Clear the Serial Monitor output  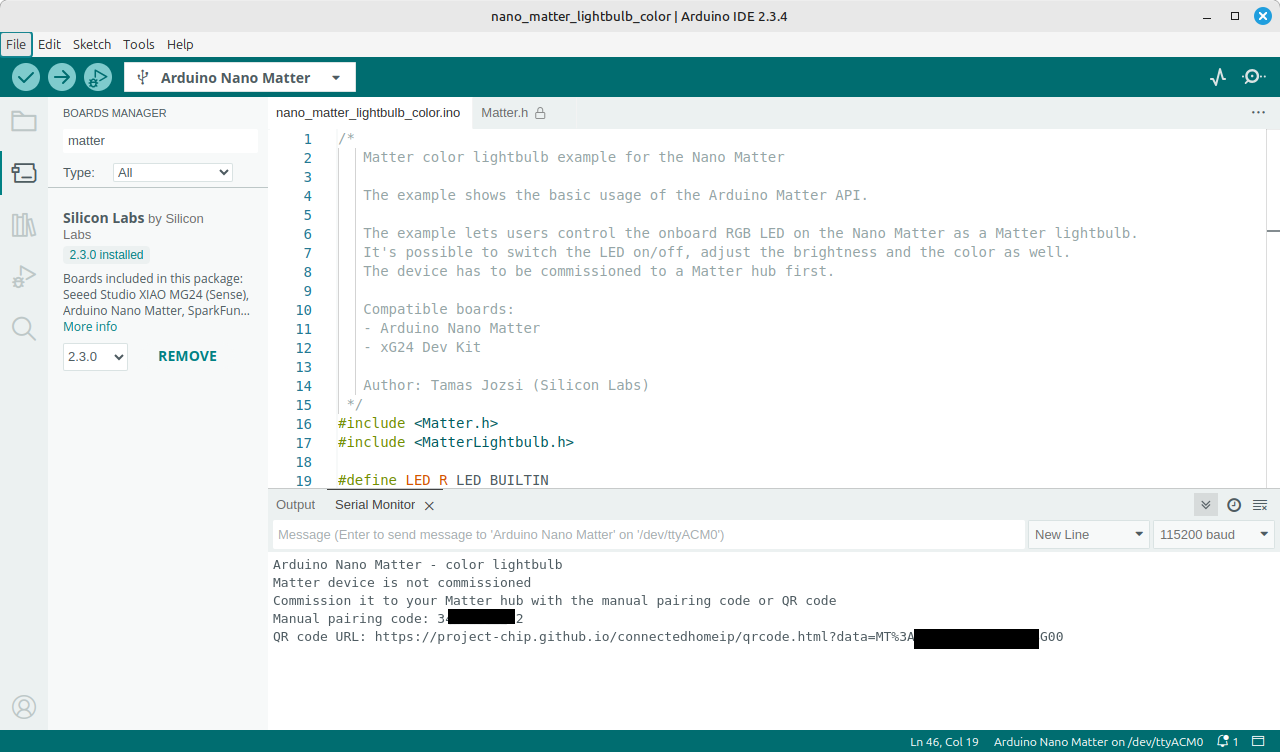[1260, 505]
